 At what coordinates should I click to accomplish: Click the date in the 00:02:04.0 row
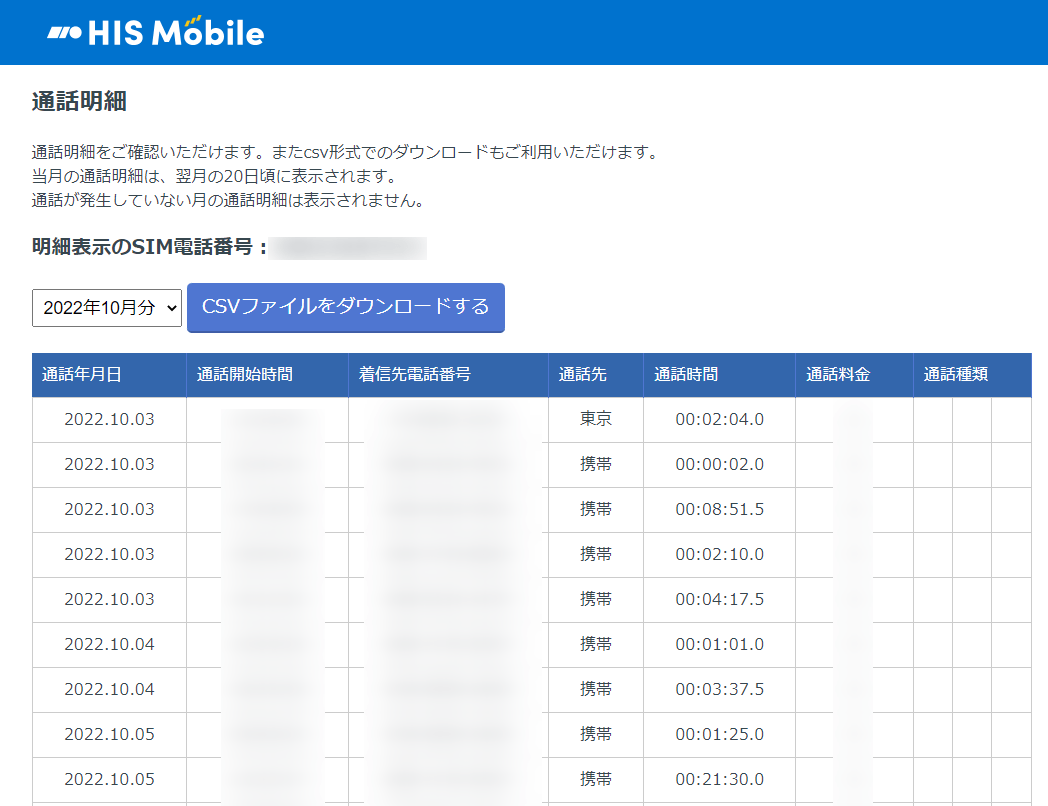point(109,419)
